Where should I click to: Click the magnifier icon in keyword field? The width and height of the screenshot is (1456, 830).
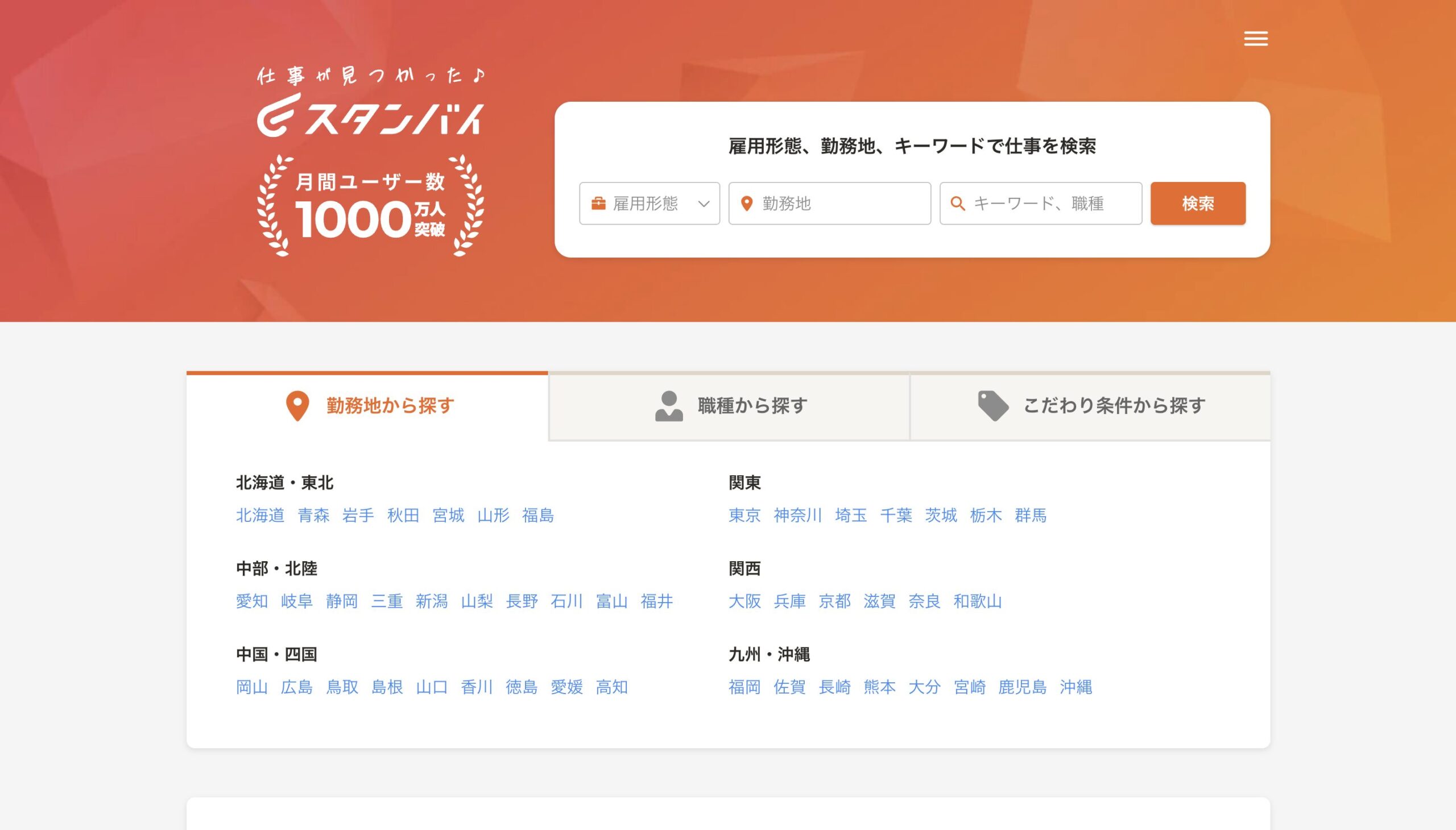958,204
